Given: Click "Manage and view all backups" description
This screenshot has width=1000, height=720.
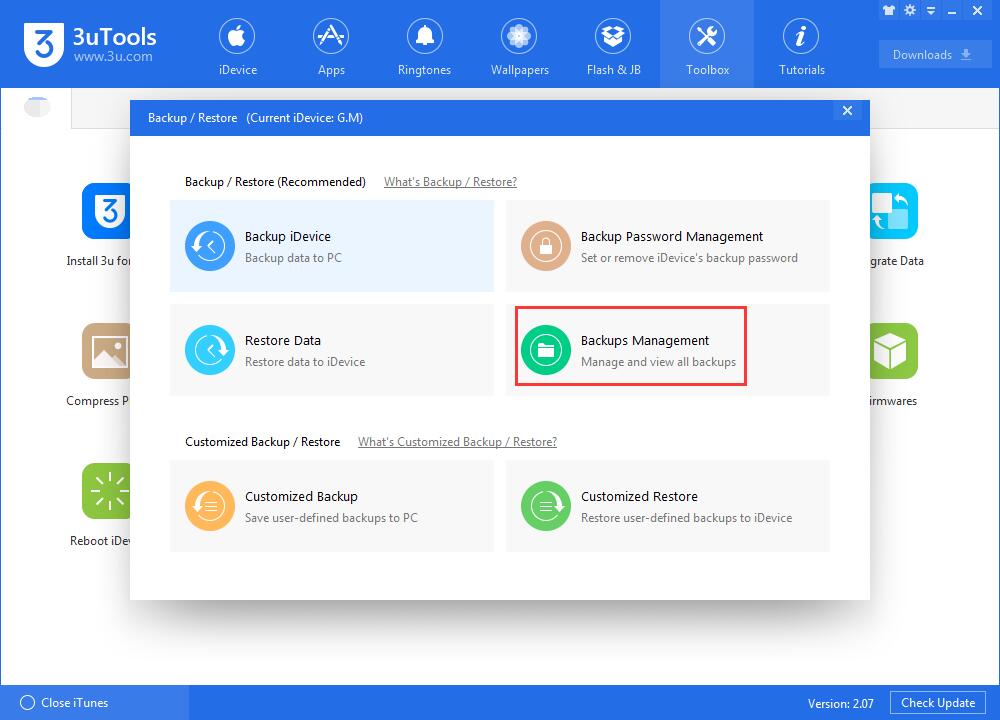Looking at the screenshot, I should [x=658, y=362].
